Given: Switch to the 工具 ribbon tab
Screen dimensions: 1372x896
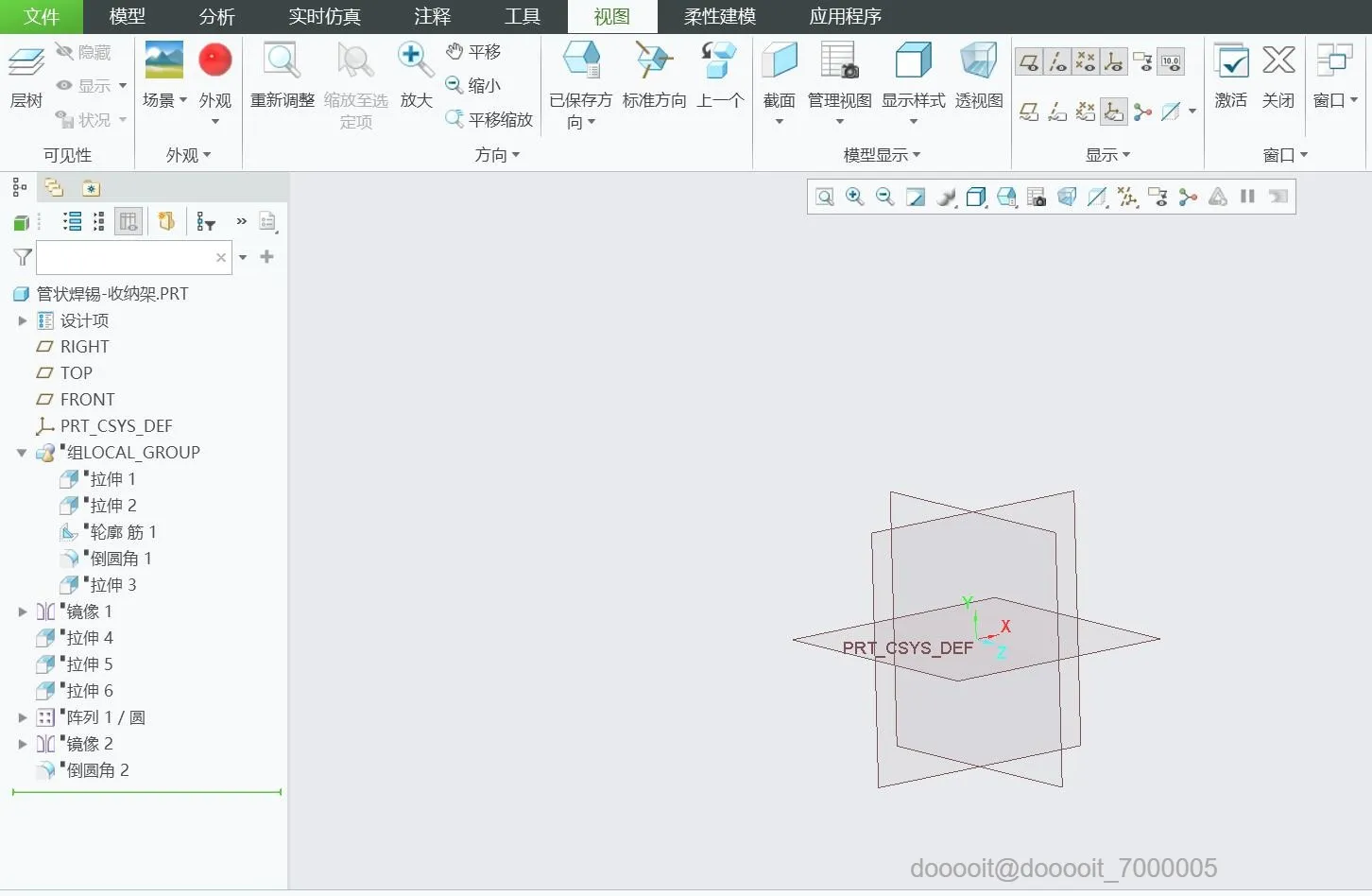Looking at the screenshot, I should [522, 16].
